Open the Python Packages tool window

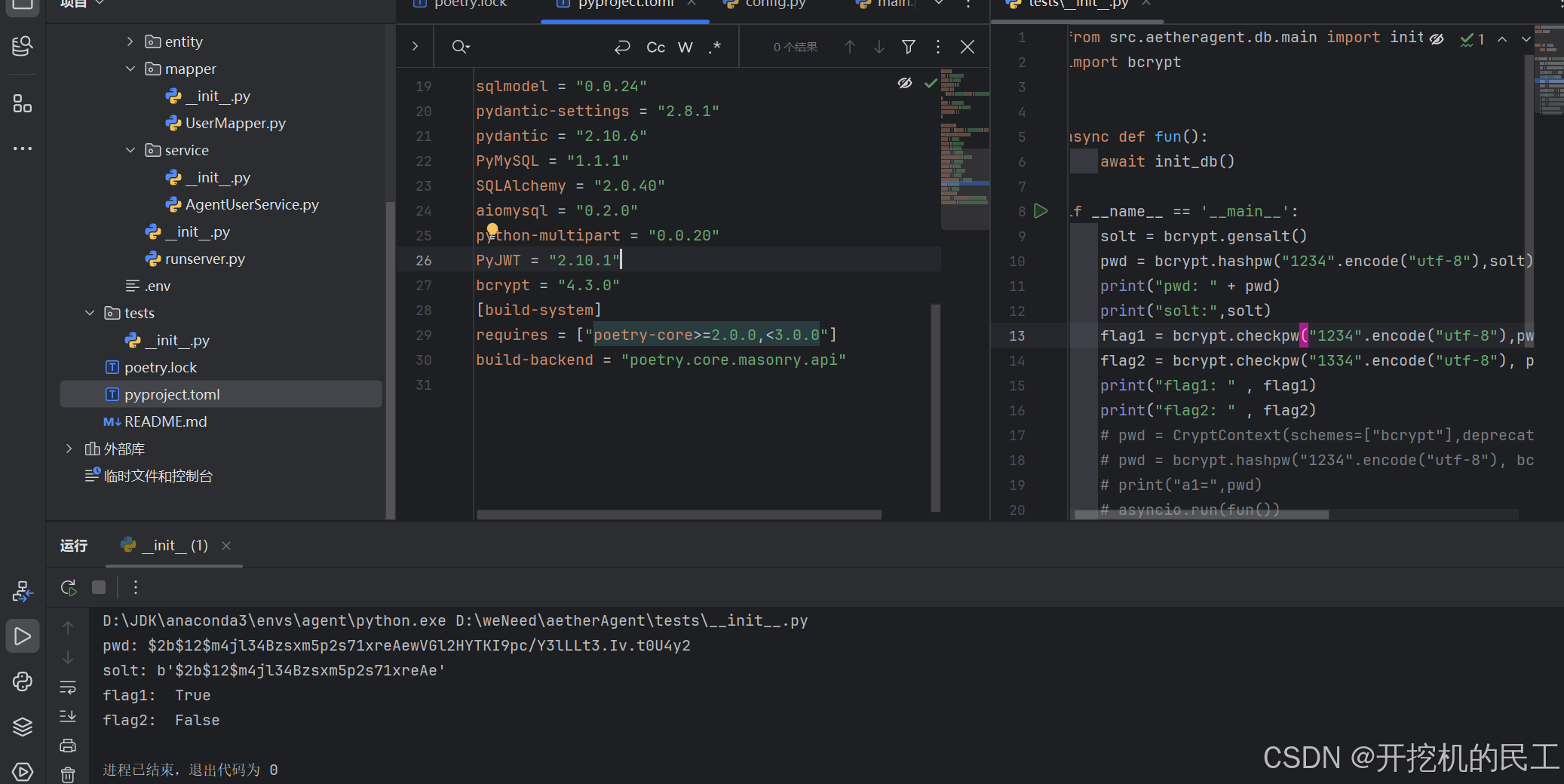pyautogui.click(x=22, y=726)
